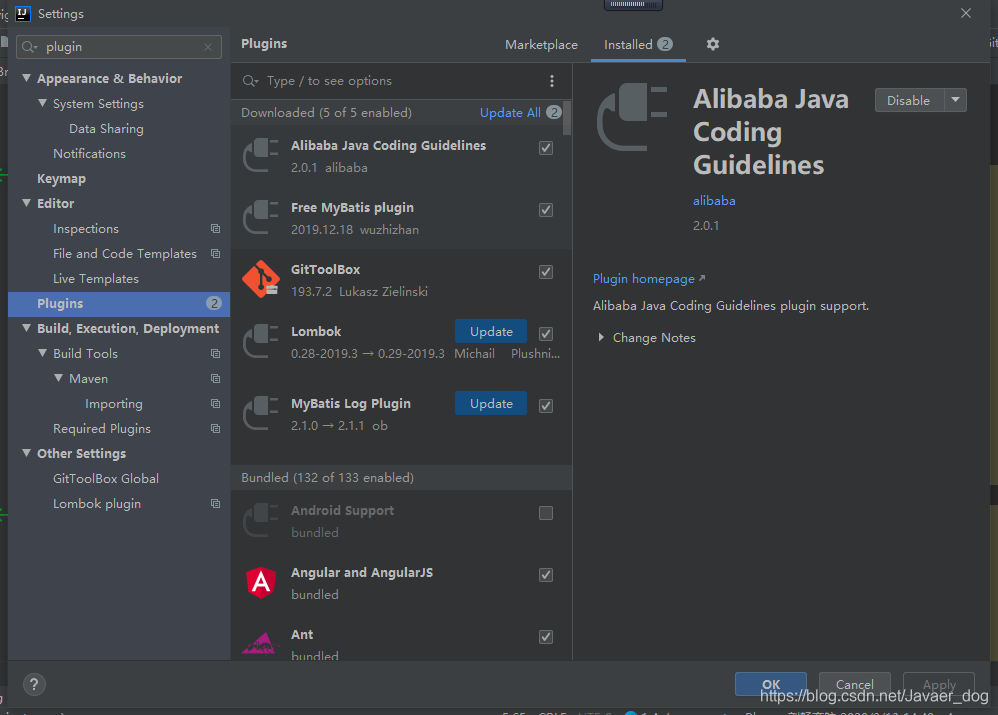
Task: Open plugin settings gear menu
Action: pos(712,44)
